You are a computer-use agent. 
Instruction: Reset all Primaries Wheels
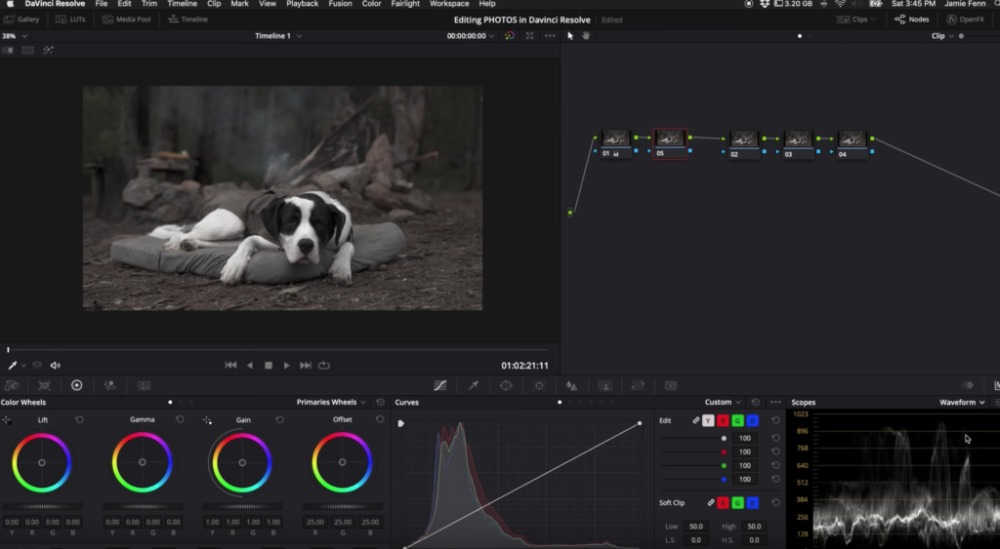click(x=381, y=402)
